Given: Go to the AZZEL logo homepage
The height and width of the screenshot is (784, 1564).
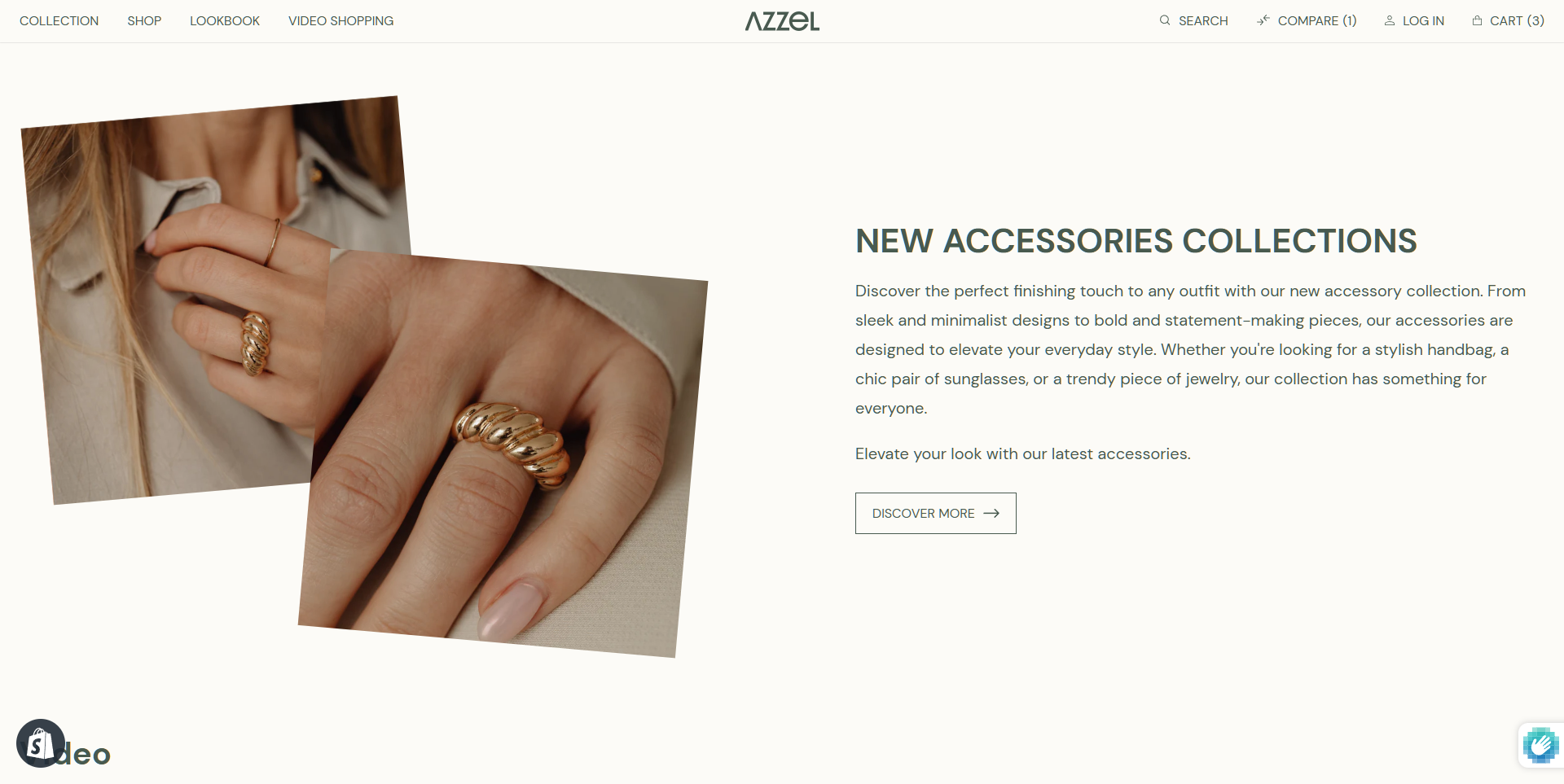Looking at the screenshot, I should [x=782, y=21].
